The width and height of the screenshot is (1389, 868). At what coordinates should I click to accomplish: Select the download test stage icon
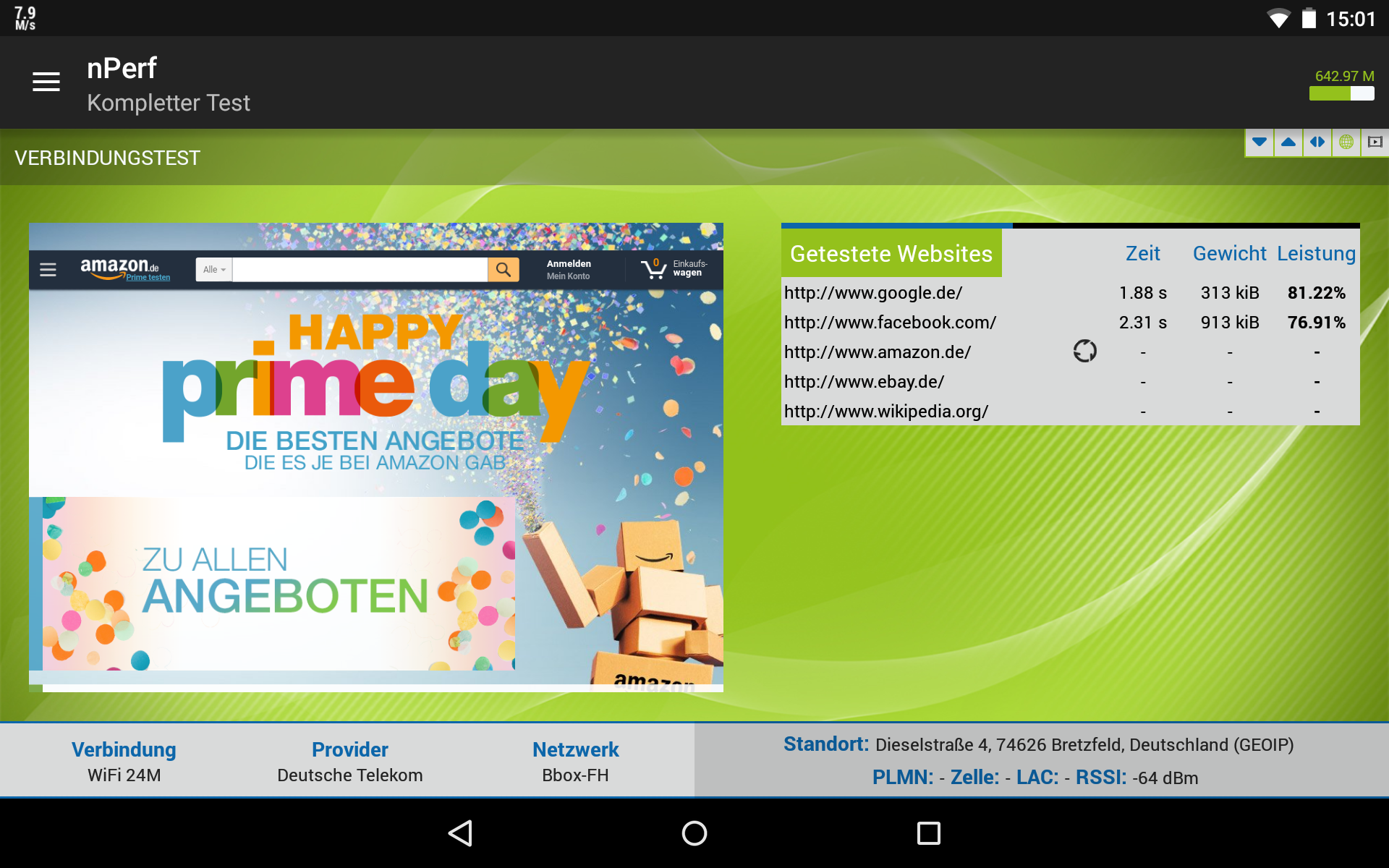click(1260, 142)
